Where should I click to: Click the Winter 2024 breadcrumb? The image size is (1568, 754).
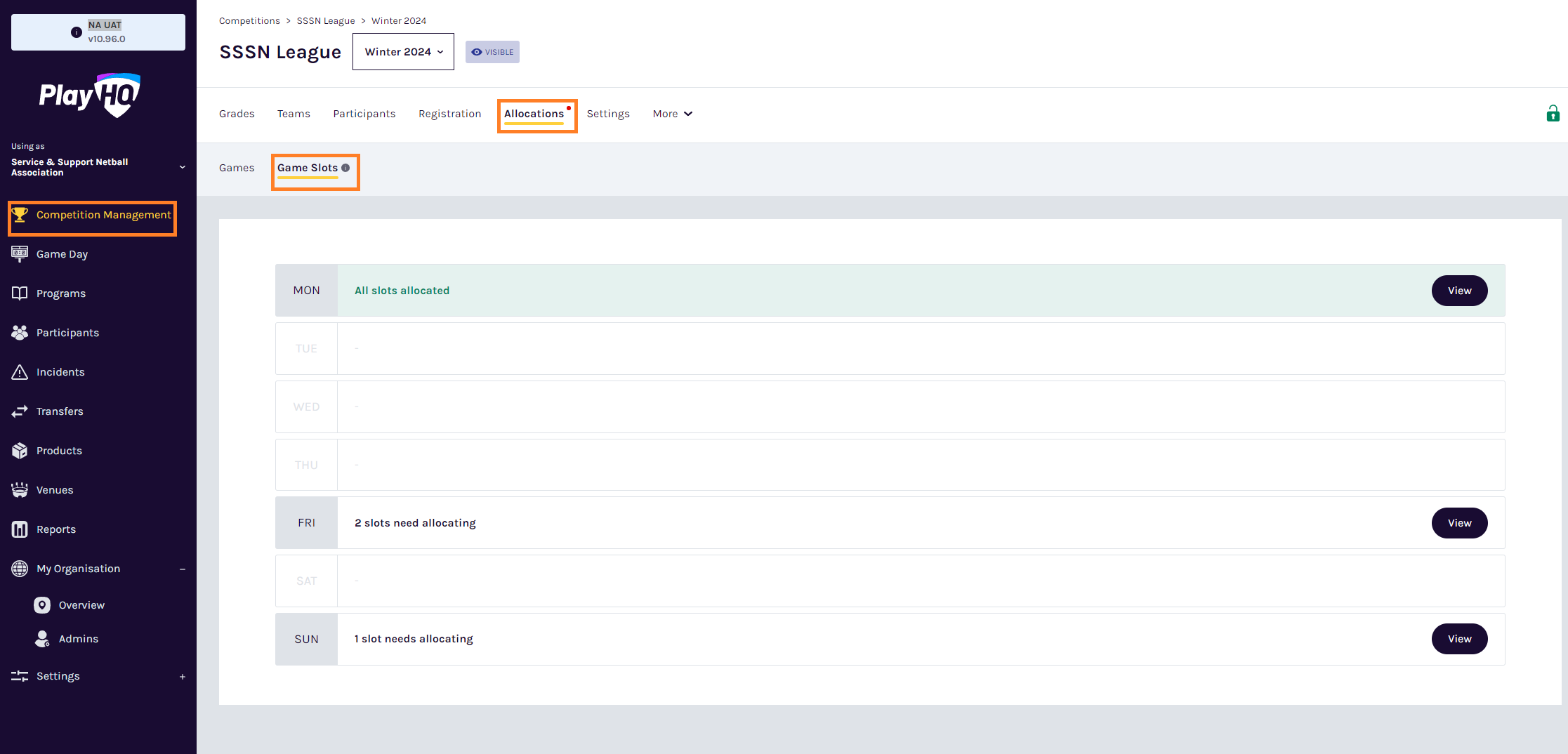click(x=399, y=21)
